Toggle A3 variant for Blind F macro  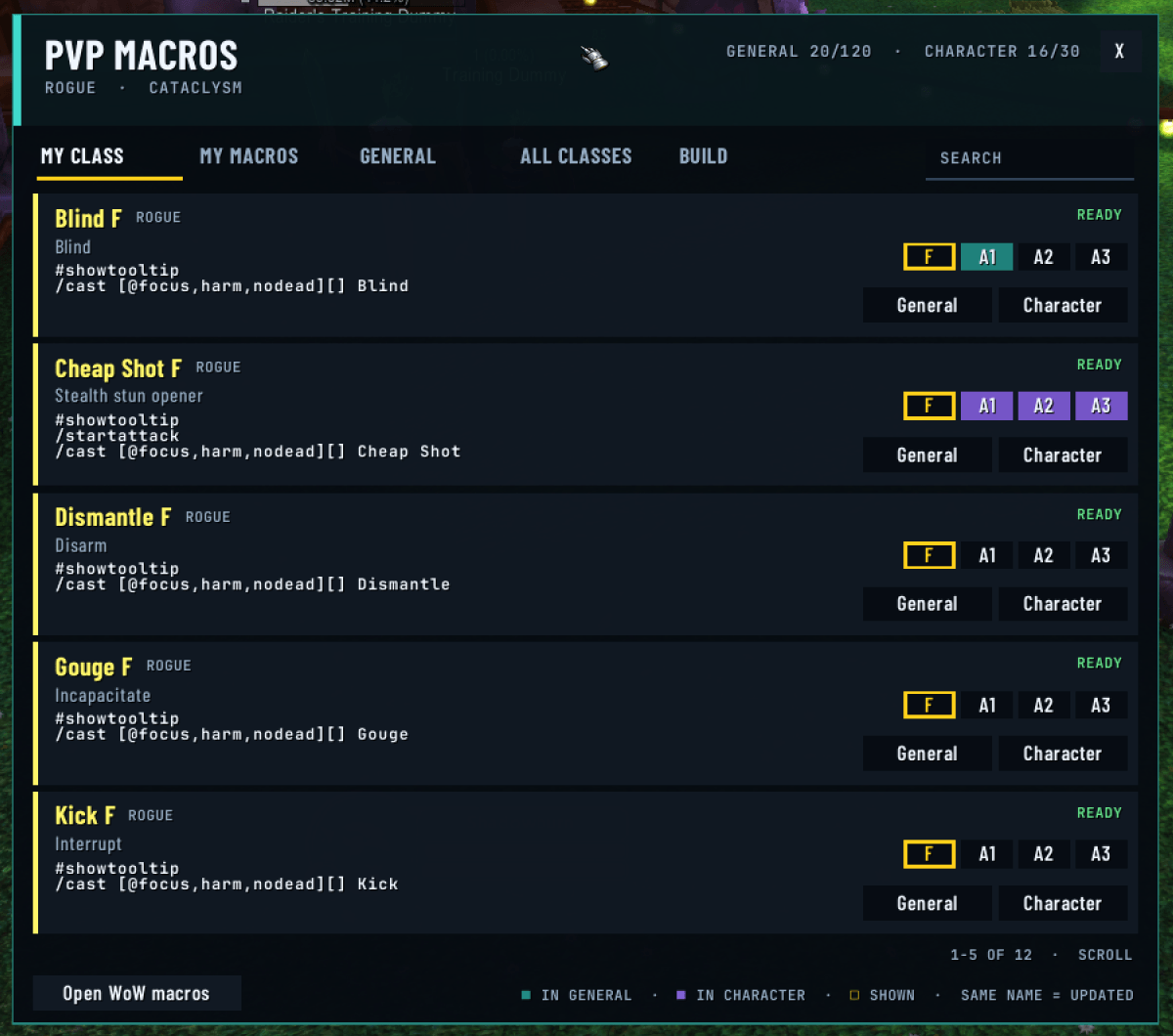pyautogui.click(x=1101, y=257)
